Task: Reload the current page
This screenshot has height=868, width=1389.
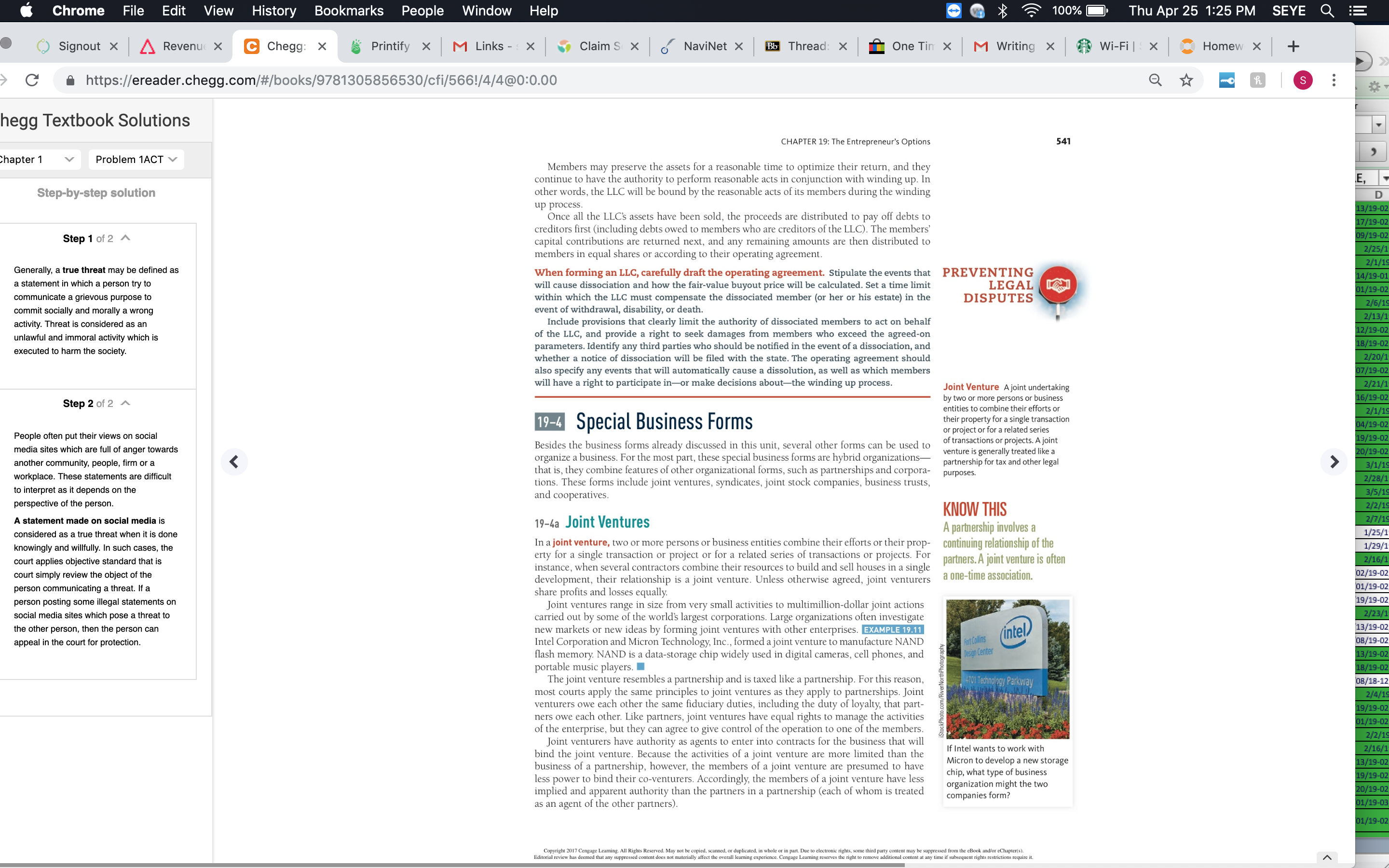Action: point(32,80)
